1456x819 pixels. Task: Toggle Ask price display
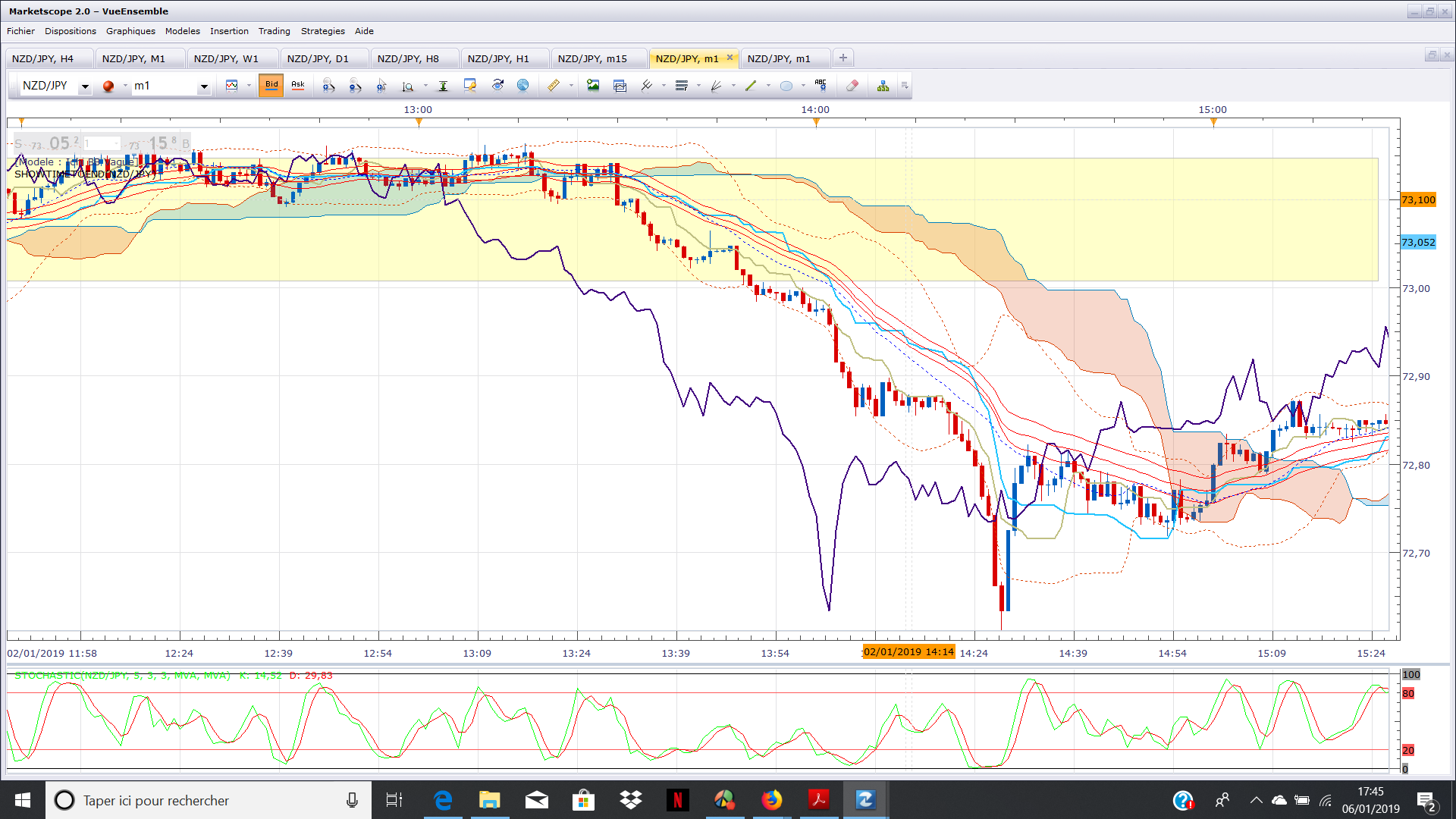click(x=298, y=86)
